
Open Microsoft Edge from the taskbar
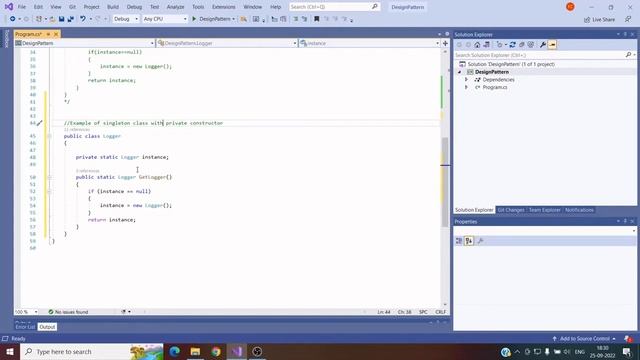tap(175, 351)
